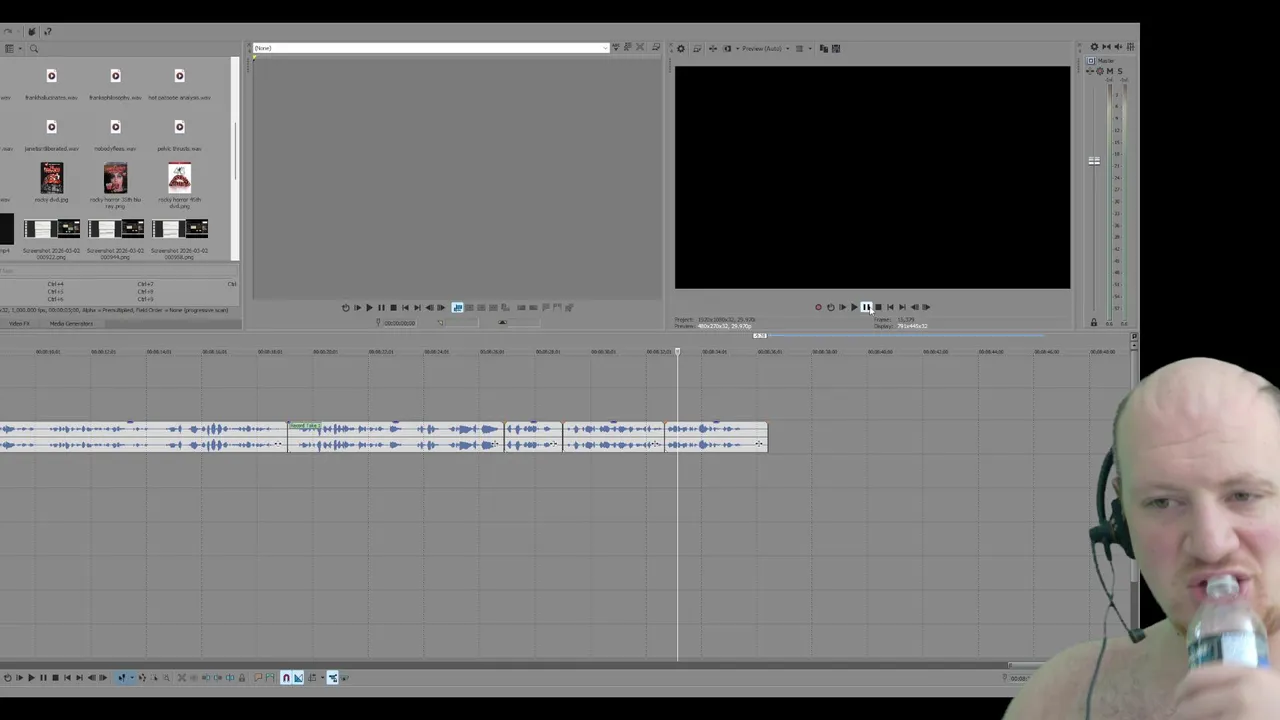Toggle the Master fader channel lock
Viewport: 1280px width, 720px height.
(1093, 322)
